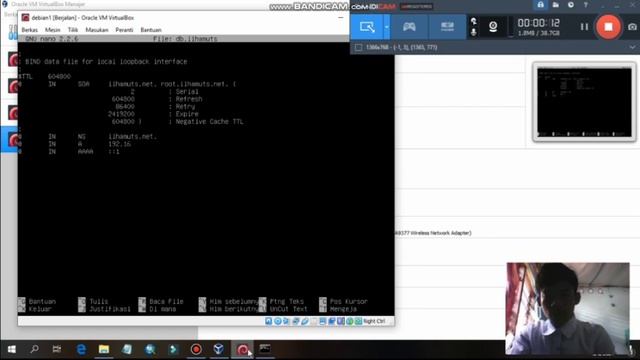Image resolution: width=640 pixels, height=360 pixels.
Task: Switch to VirtualBox Manager via taskbar cube icon
Action: (219, 349)
